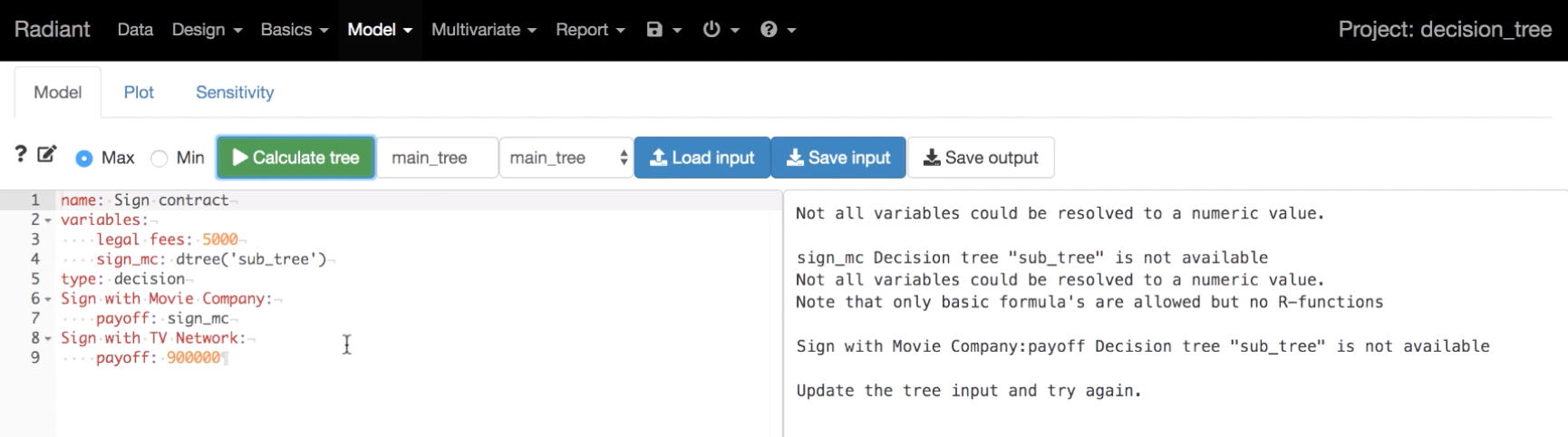
Task: Open the Model menu in navbar
Action: (380, 30)
